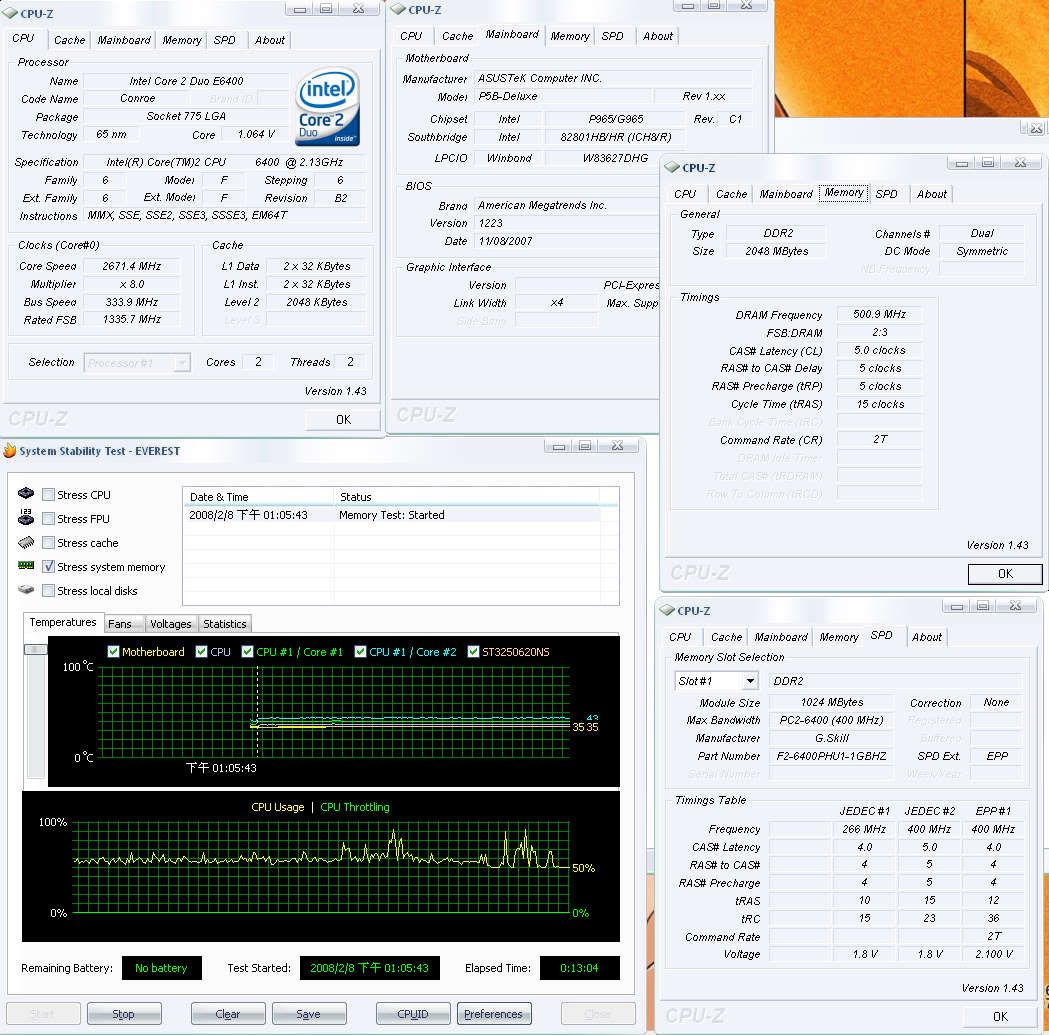Screen dimensions: 1049x1035
Task: Click the title bar icon of the CPU-Z Mainboard window
Action: tap(398, 9)
